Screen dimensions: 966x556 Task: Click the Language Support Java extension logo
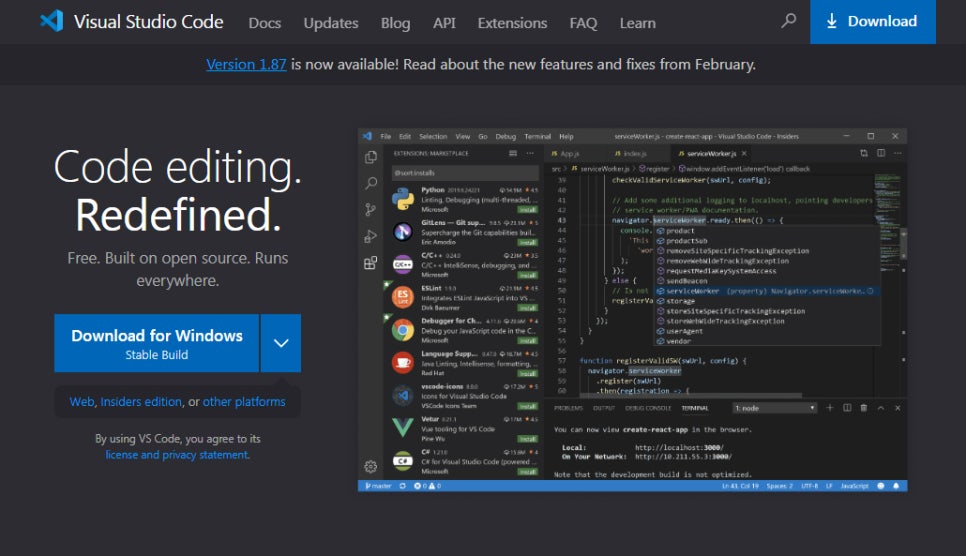[403, 362]
